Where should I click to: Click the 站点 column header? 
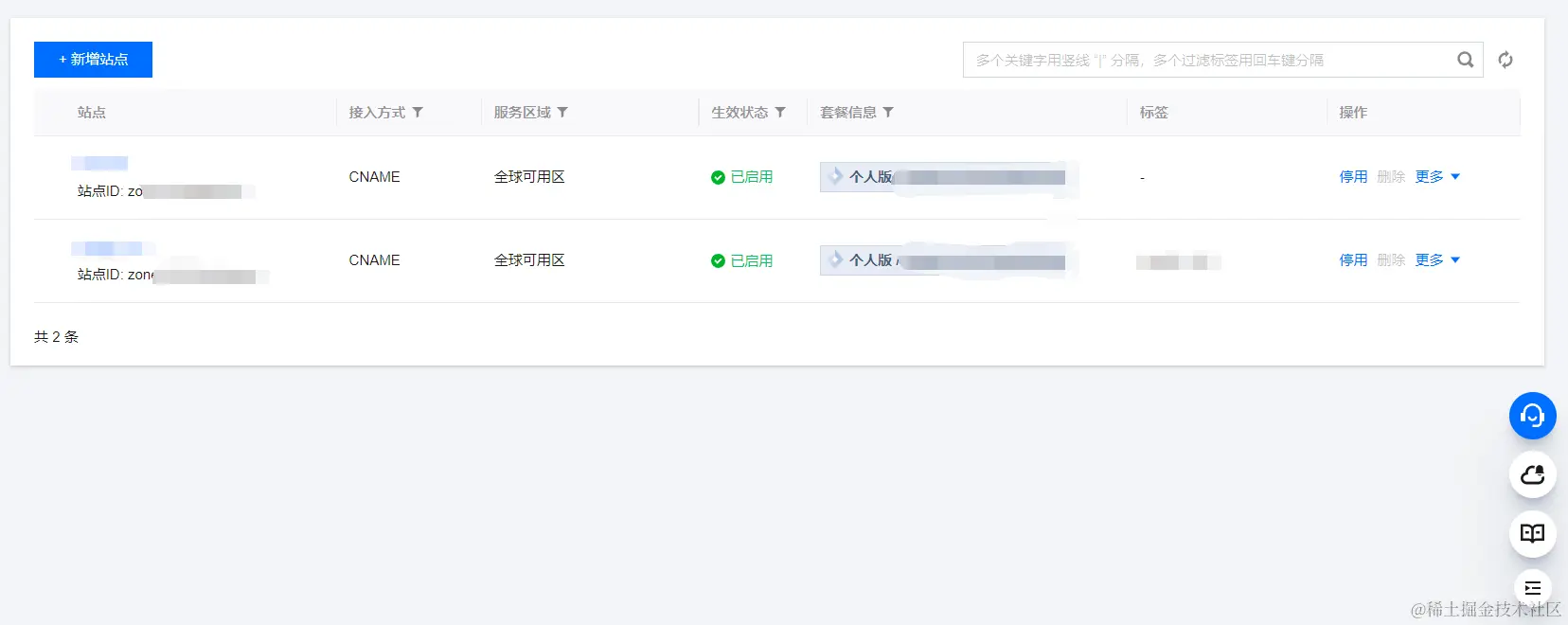tap(92, 112)
